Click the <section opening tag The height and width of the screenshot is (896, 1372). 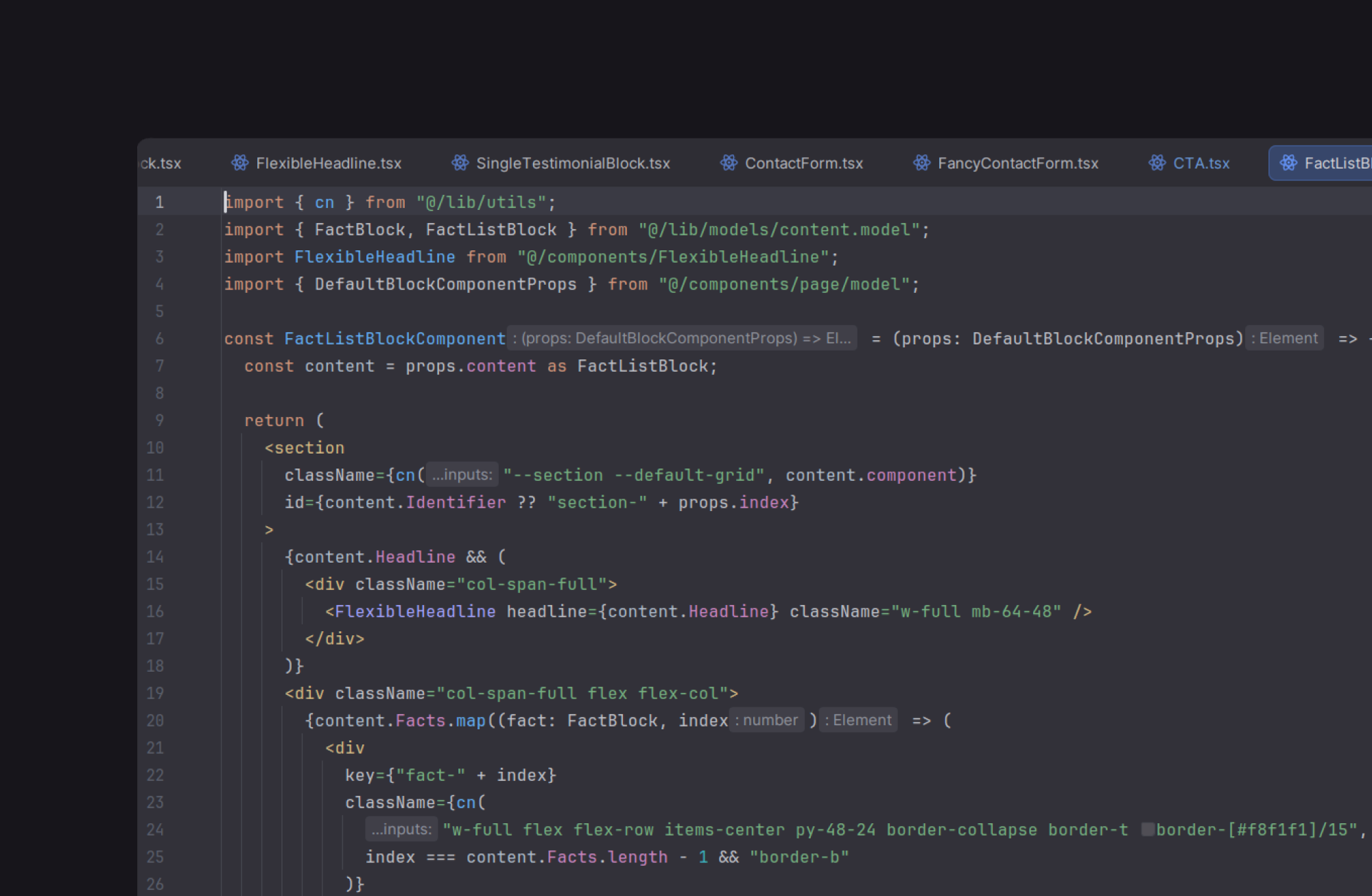[x=305, y=448]
